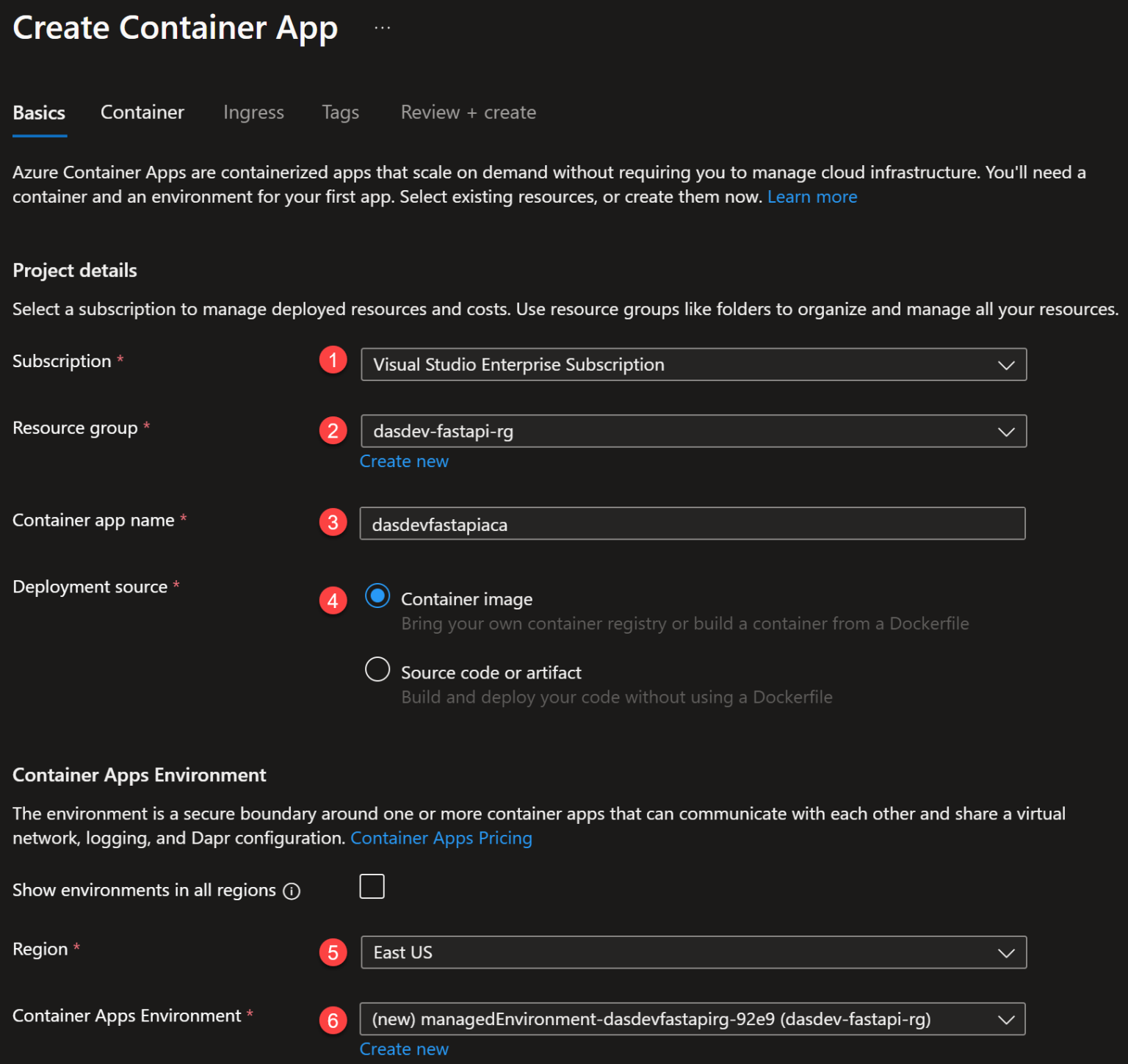Enable Show environments in all regions
The image size is (1128, 1064).
[372, 886]
